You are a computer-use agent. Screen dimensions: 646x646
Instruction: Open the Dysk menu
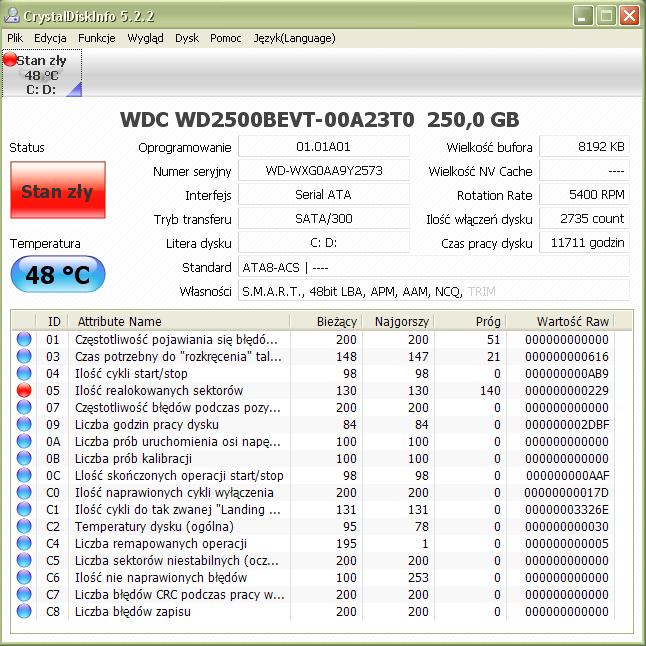[x=187, y=38]
